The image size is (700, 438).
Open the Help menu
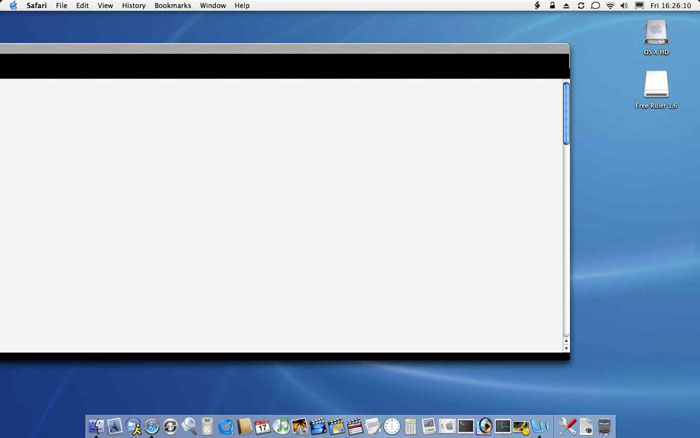(x=242, y=5)
